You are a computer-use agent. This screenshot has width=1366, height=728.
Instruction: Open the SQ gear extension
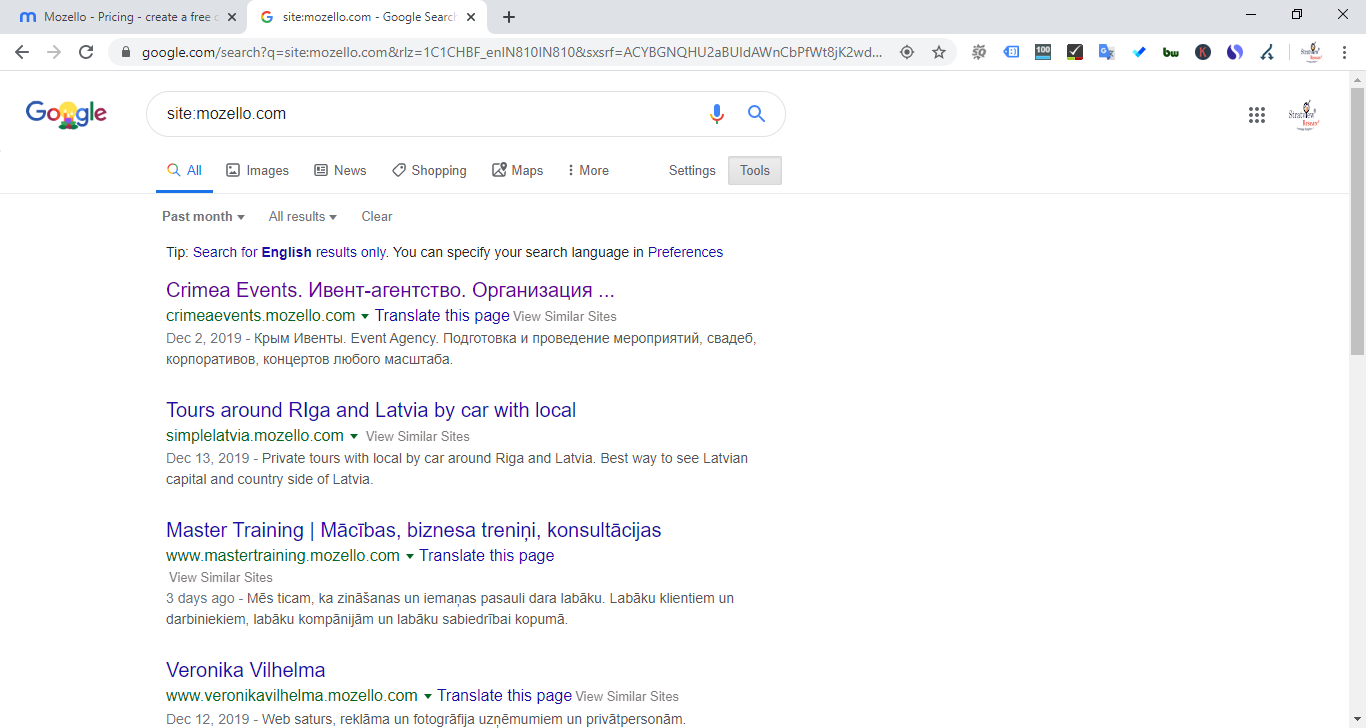tap(979, 52)
